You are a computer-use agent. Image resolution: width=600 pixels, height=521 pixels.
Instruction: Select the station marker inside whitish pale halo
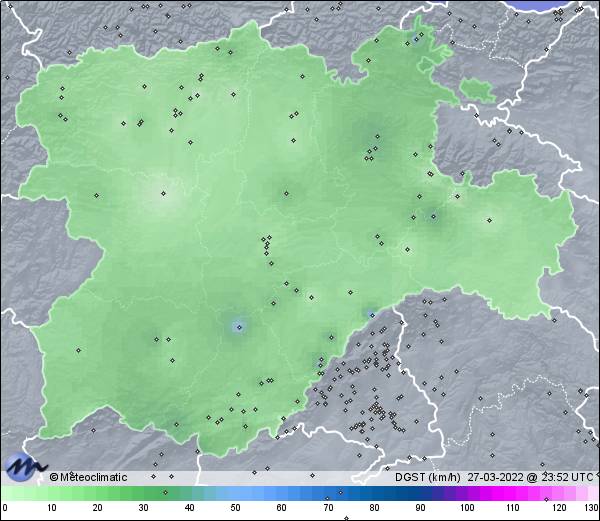(x=163, y=194)
